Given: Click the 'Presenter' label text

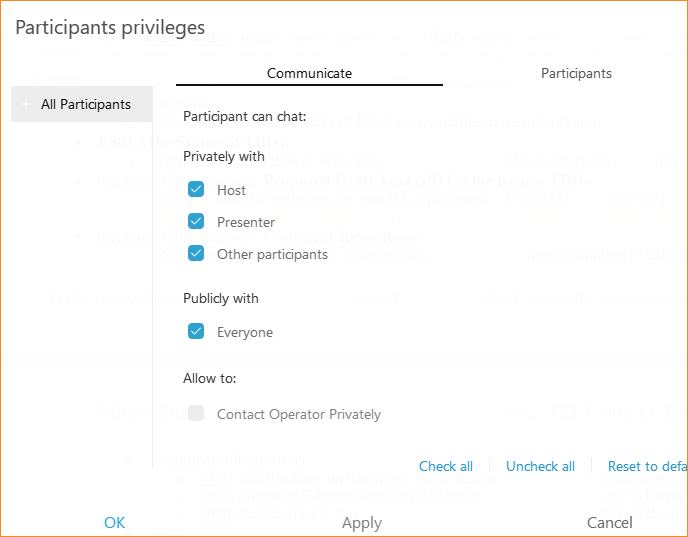Looking at the screenshot, I should coord(246,222).
